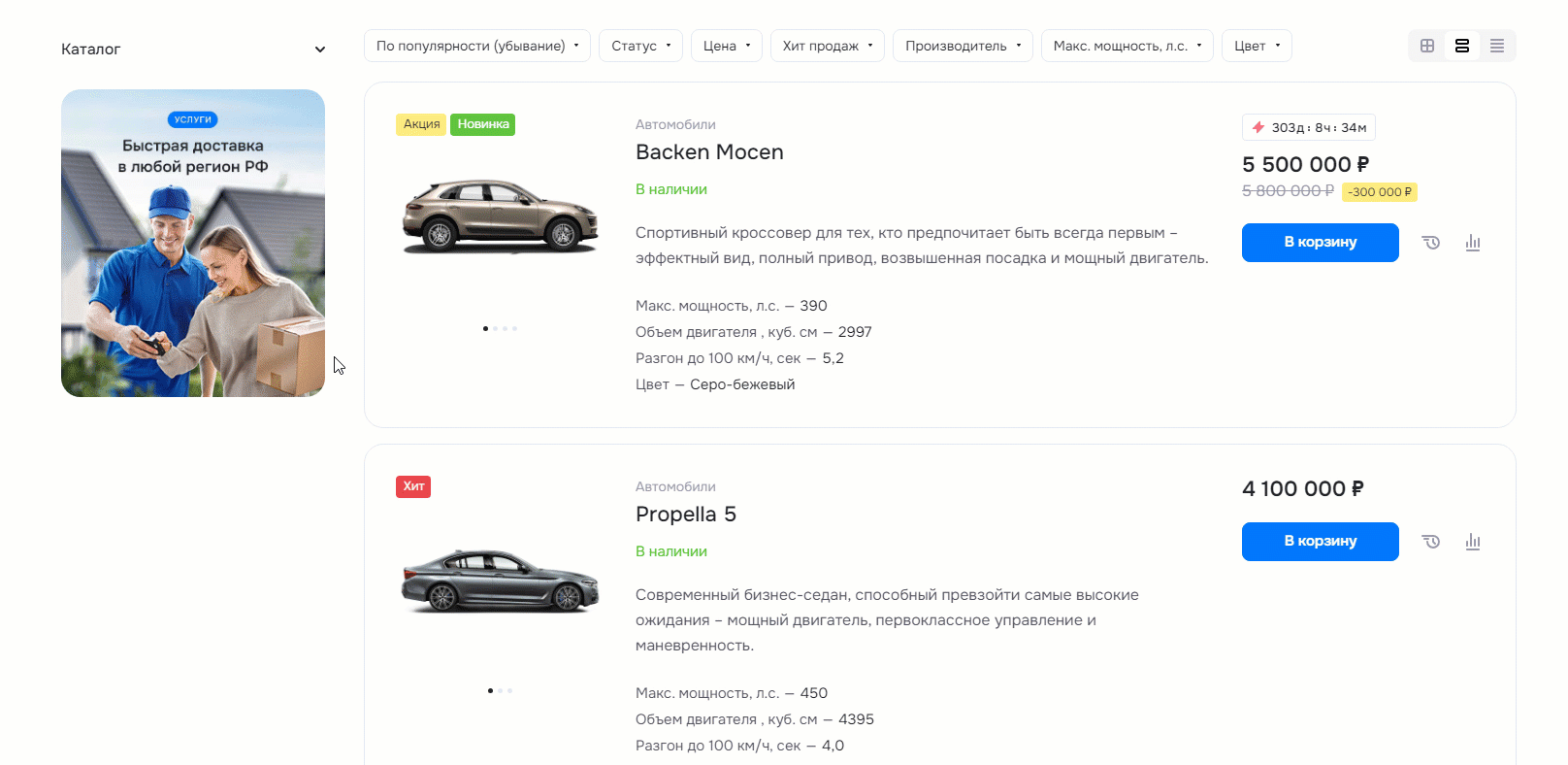This screenshot has height=765, width=1568.
Task: Click the fast delivery services banner
Action: coord(193,243)
